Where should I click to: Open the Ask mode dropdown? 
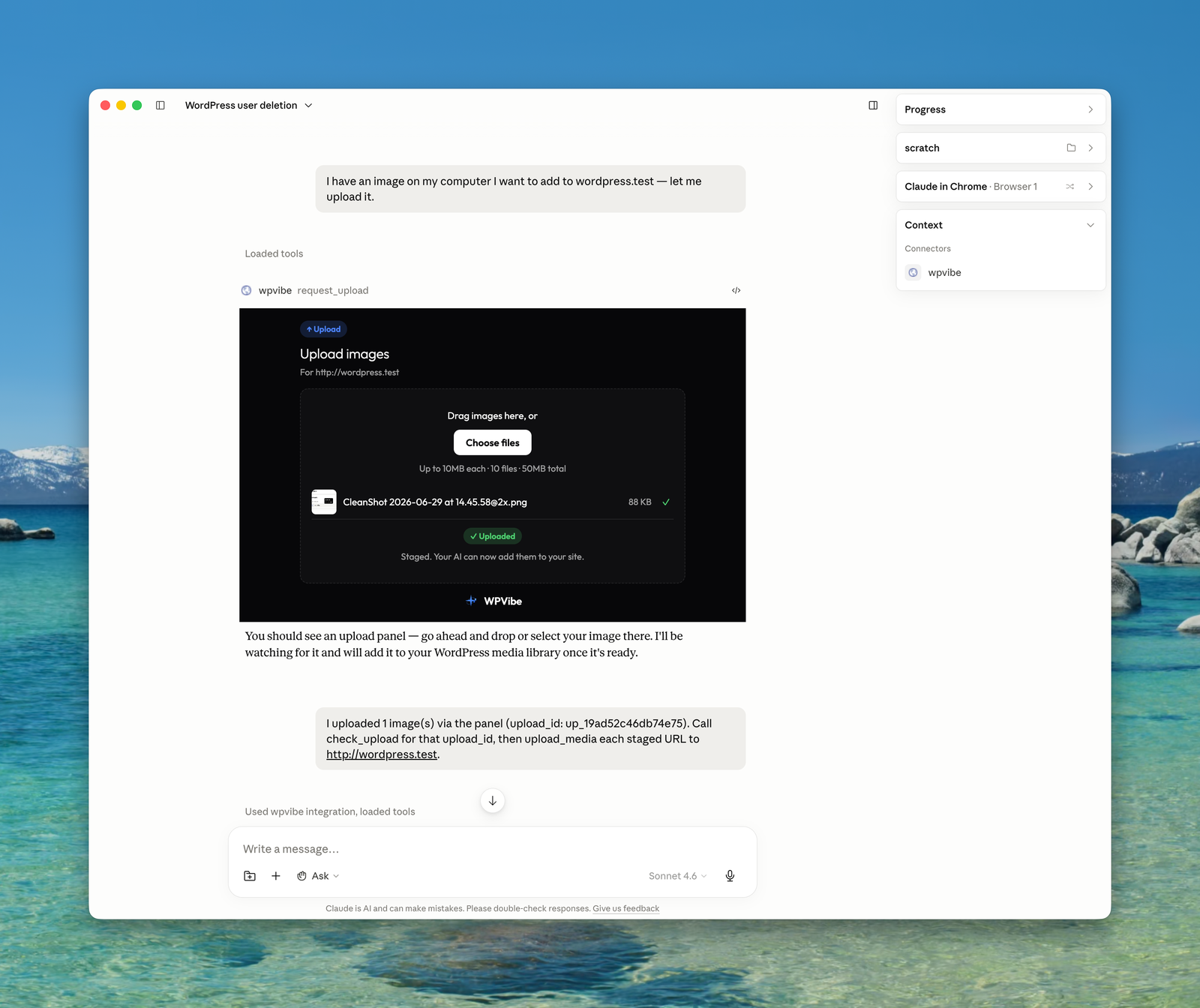click(318, 876)
